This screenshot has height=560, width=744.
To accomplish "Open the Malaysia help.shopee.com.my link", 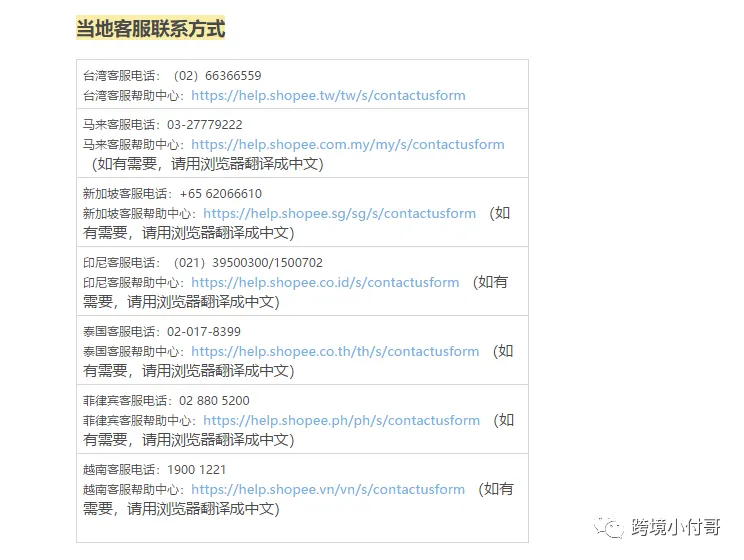I will click(348, 144).
